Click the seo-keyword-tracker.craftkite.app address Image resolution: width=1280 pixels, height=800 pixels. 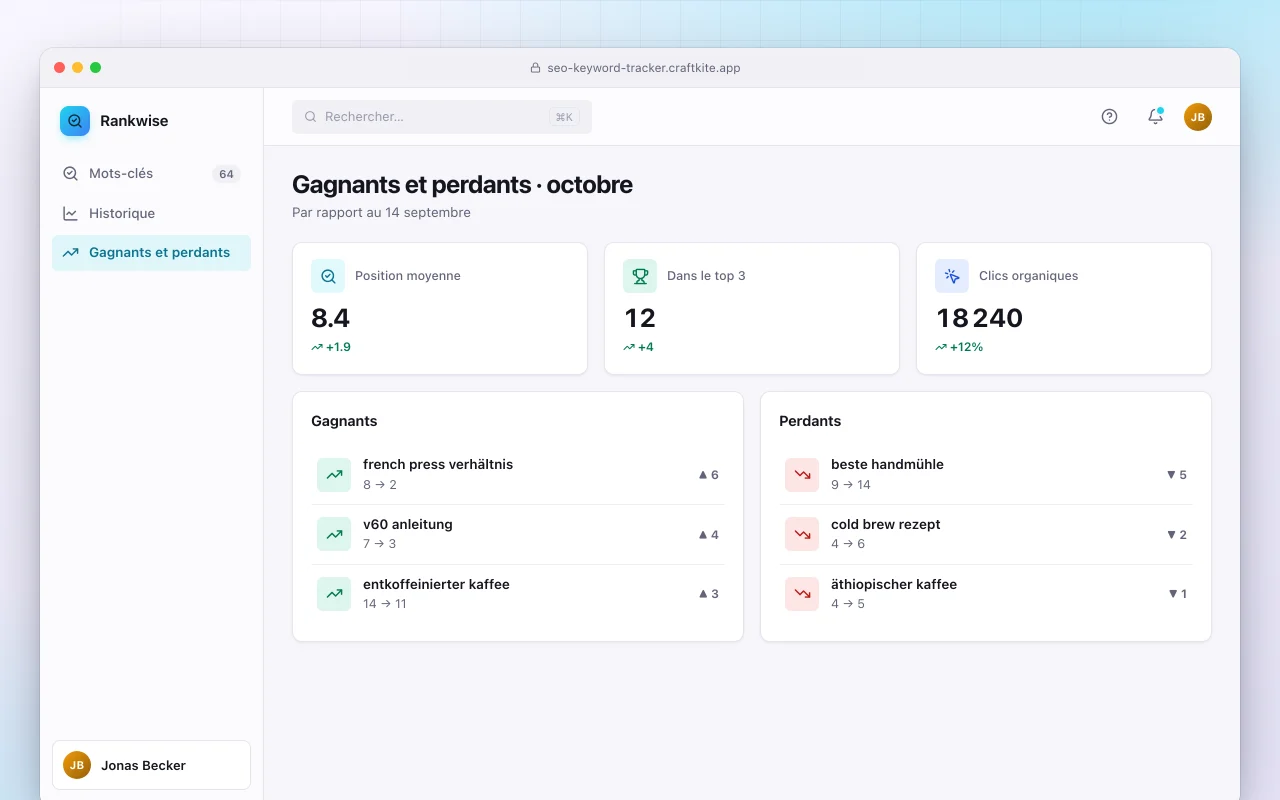click(x=644, y=68)
